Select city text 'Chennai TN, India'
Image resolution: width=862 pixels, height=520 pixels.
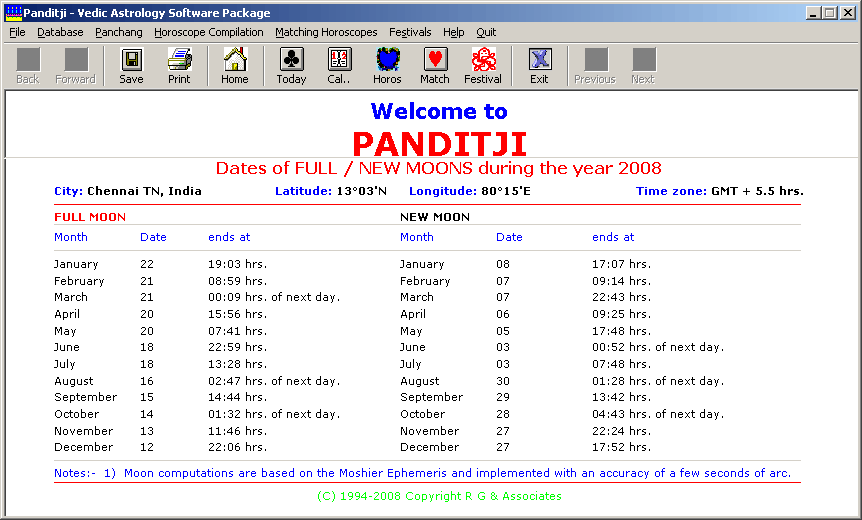pos(144,191)
